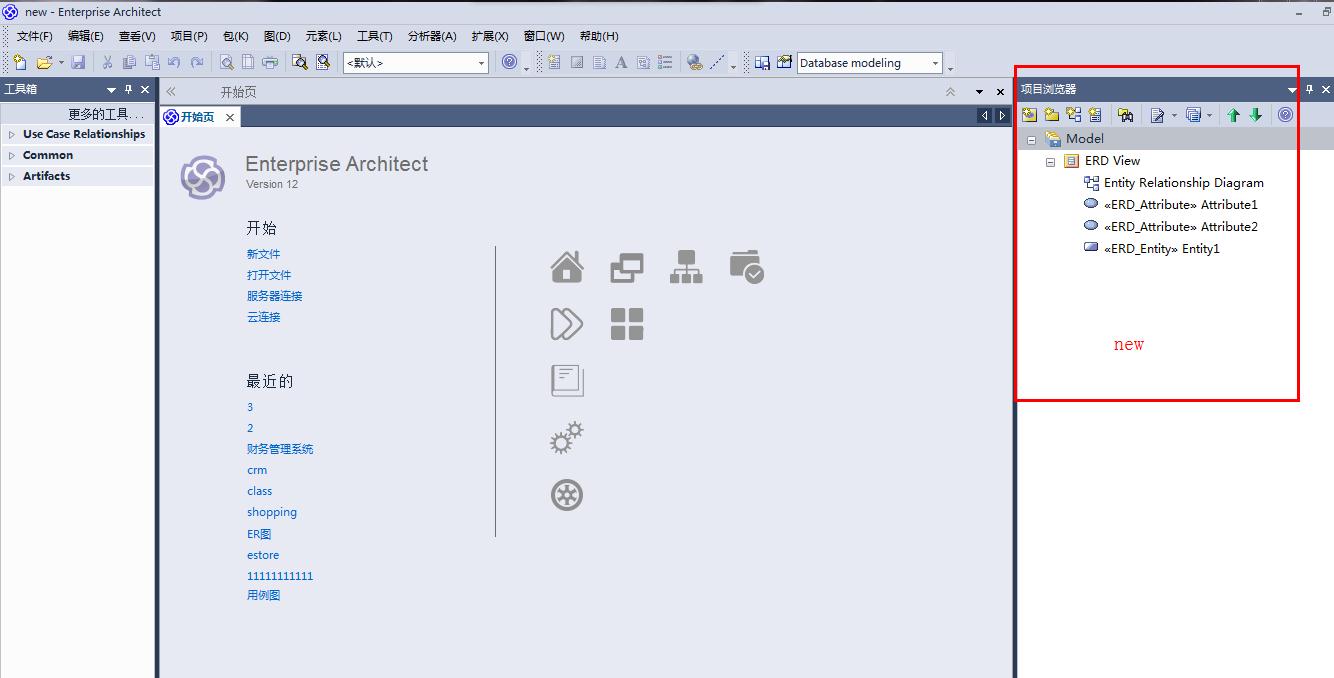Open the 工具(T) menu

375,36
